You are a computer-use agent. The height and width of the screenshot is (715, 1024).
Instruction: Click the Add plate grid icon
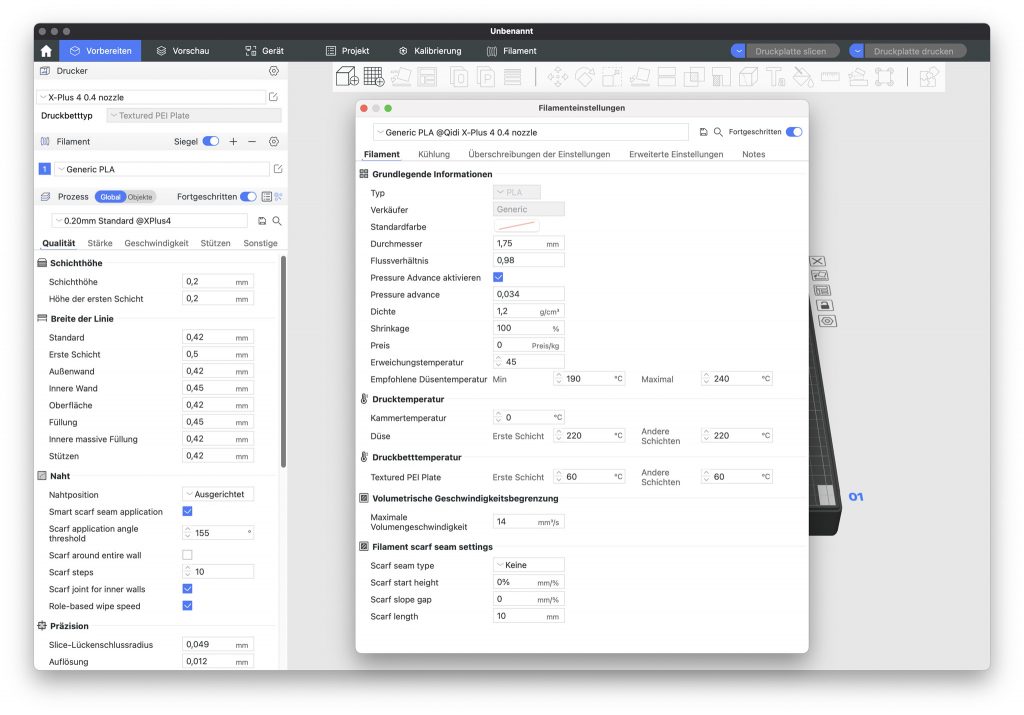pyautogui.click(x=374, y=76)
